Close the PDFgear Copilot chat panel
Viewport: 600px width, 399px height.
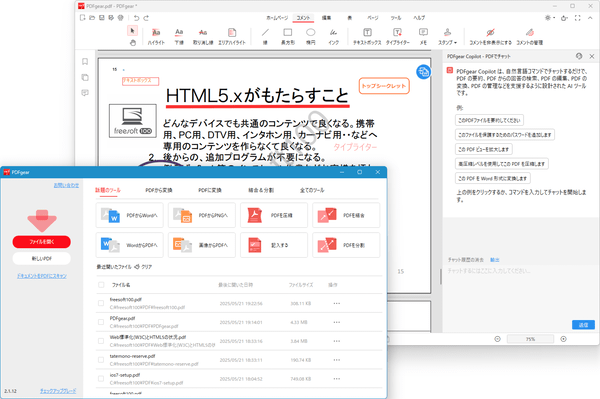592,56
